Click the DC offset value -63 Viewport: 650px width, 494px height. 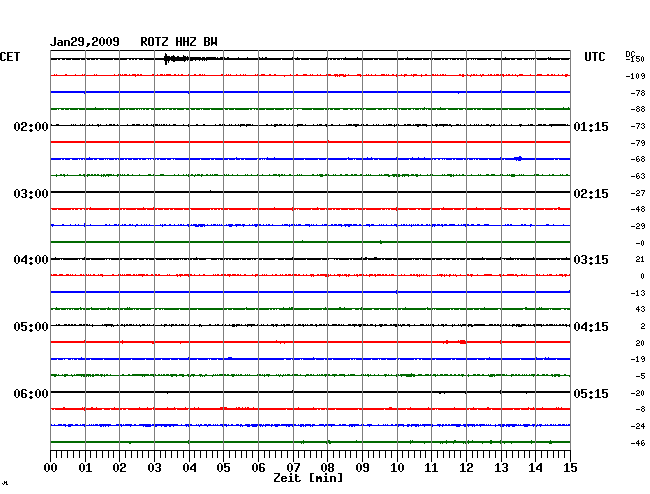click(x=638, y=176)
